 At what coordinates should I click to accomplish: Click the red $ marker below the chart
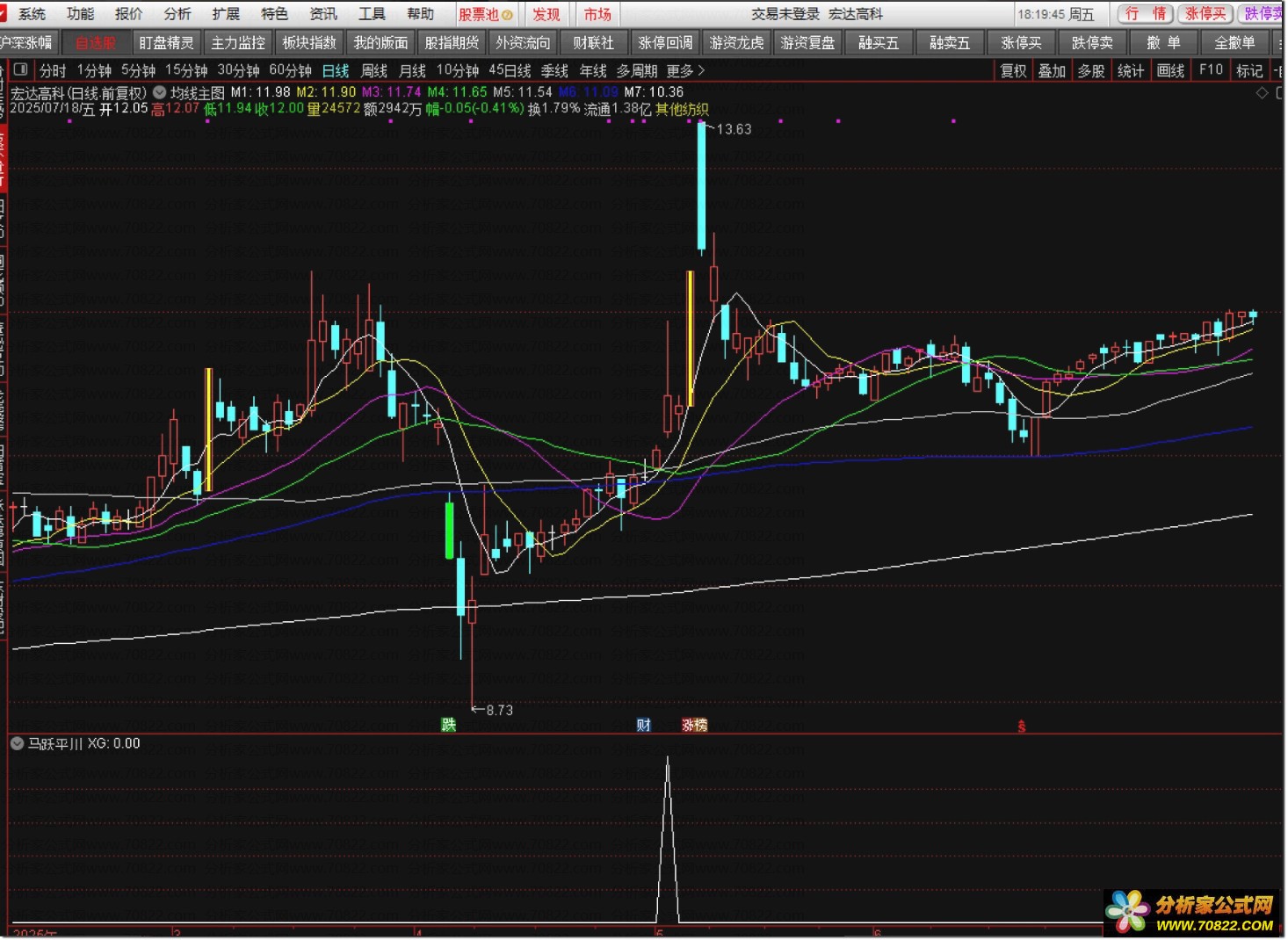1022,727
